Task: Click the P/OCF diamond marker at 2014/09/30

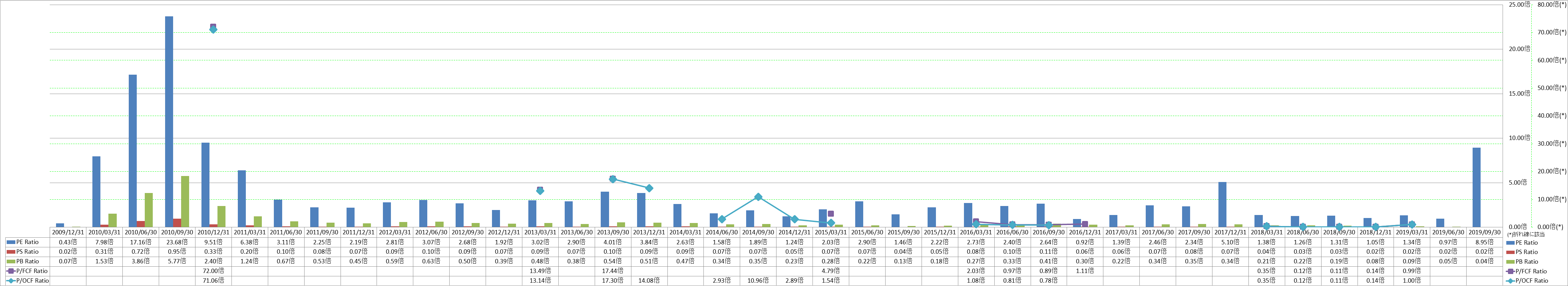Action: point(758,197)
